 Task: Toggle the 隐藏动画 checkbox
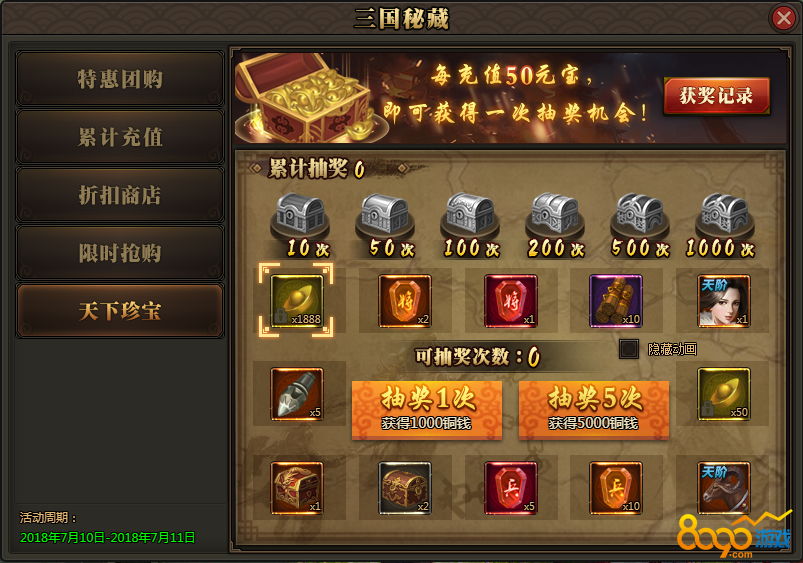(628, 349)
